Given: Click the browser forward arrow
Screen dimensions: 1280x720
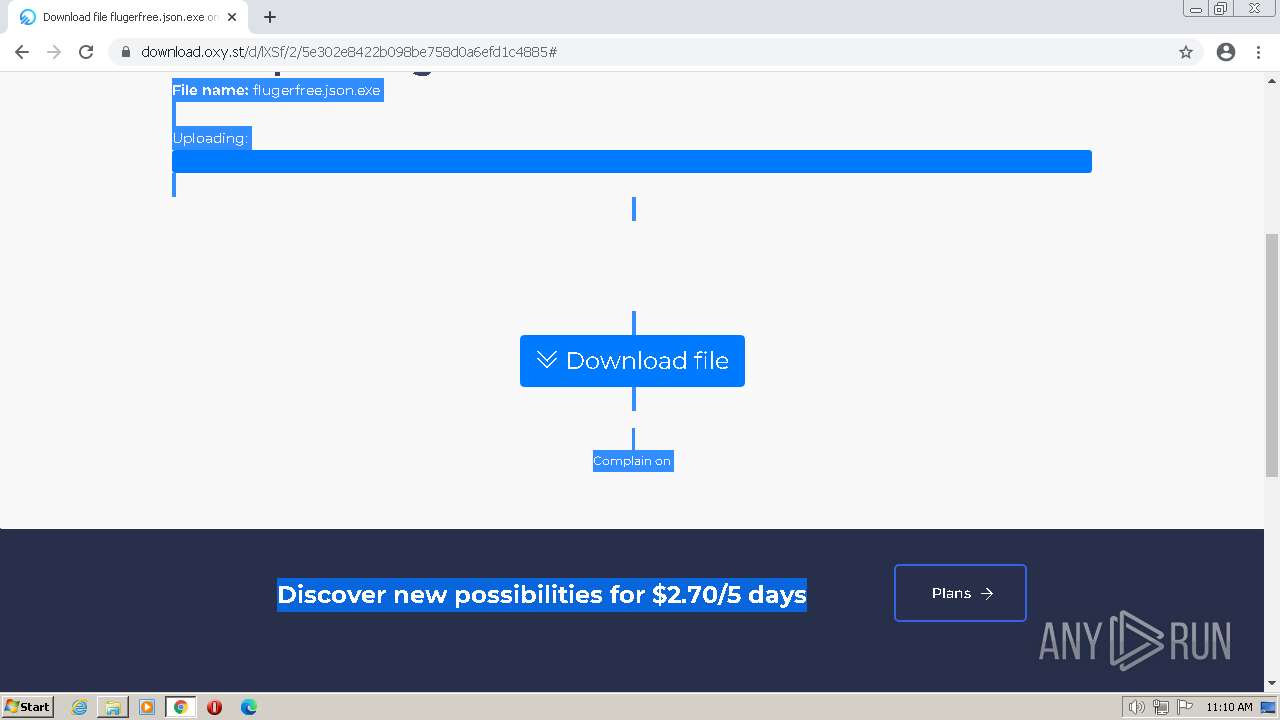Looking at the screenshot, I should [54, 52].
